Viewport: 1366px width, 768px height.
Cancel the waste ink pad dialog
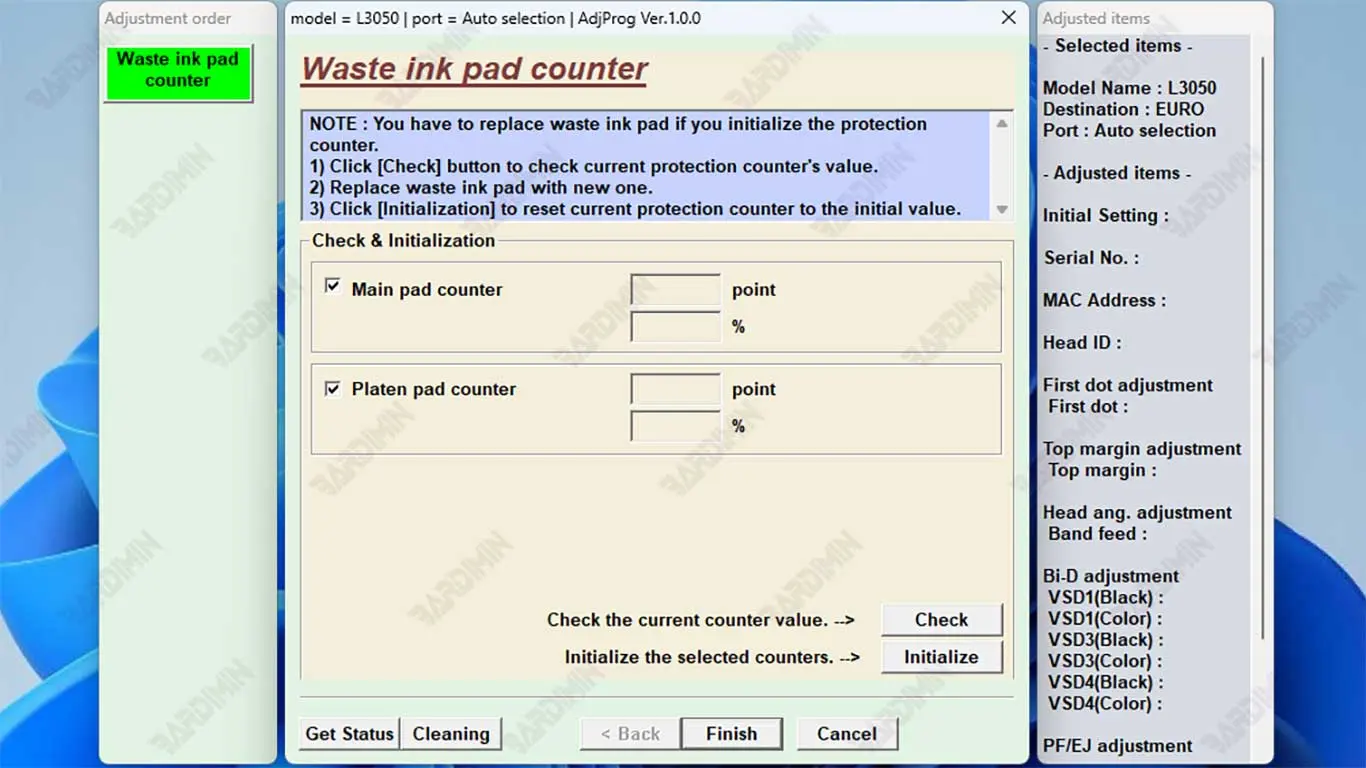(x=846, y=733)
